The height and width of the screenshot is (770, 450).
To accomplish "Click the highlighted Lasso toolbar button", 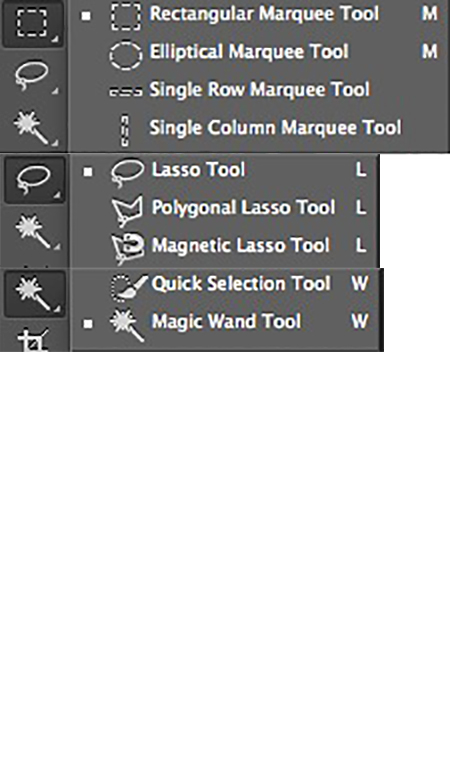I will (34, 180).
